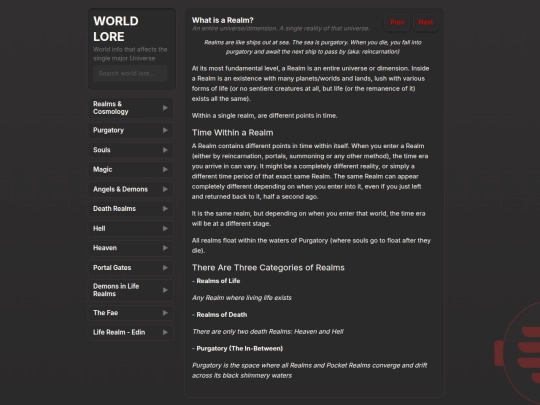This screenshot has width=540, height=405.
Task: Click 'Any Realm where living life exists'
Action: pos(242,298)
